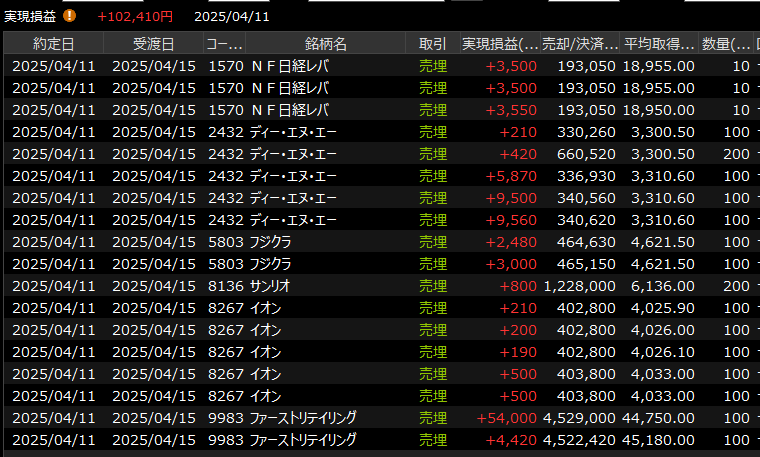760x457 pixels.
Task: Click the +102,410円 total realized profit value
Action: point(135,16)
